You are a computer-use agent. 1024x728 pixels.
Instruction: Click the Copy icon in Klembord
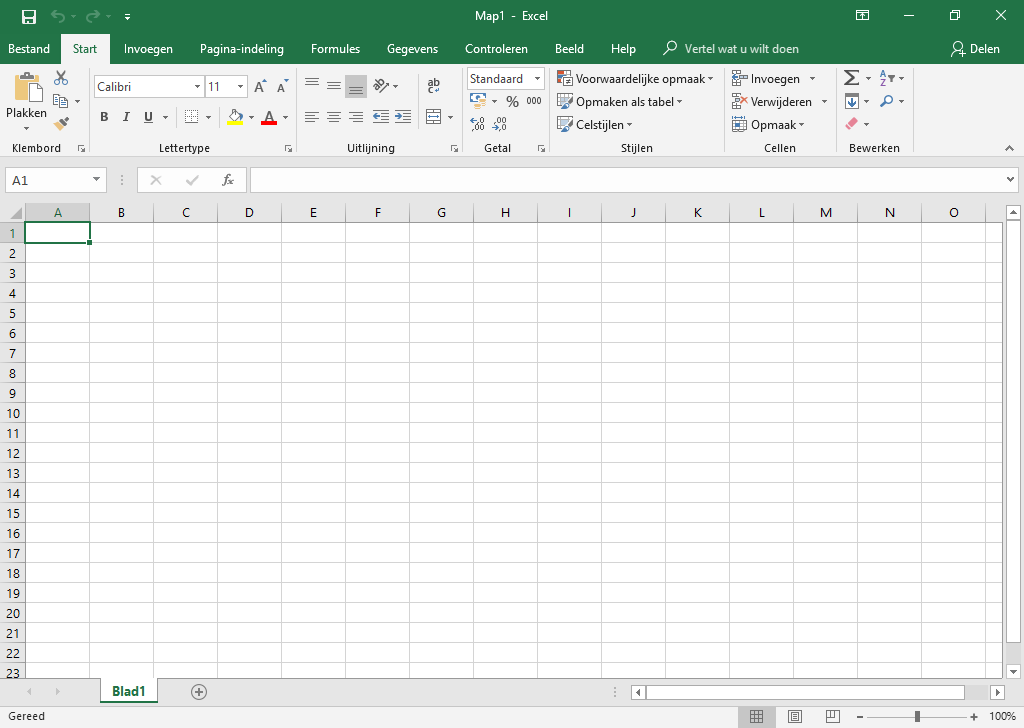coord(61,101)
